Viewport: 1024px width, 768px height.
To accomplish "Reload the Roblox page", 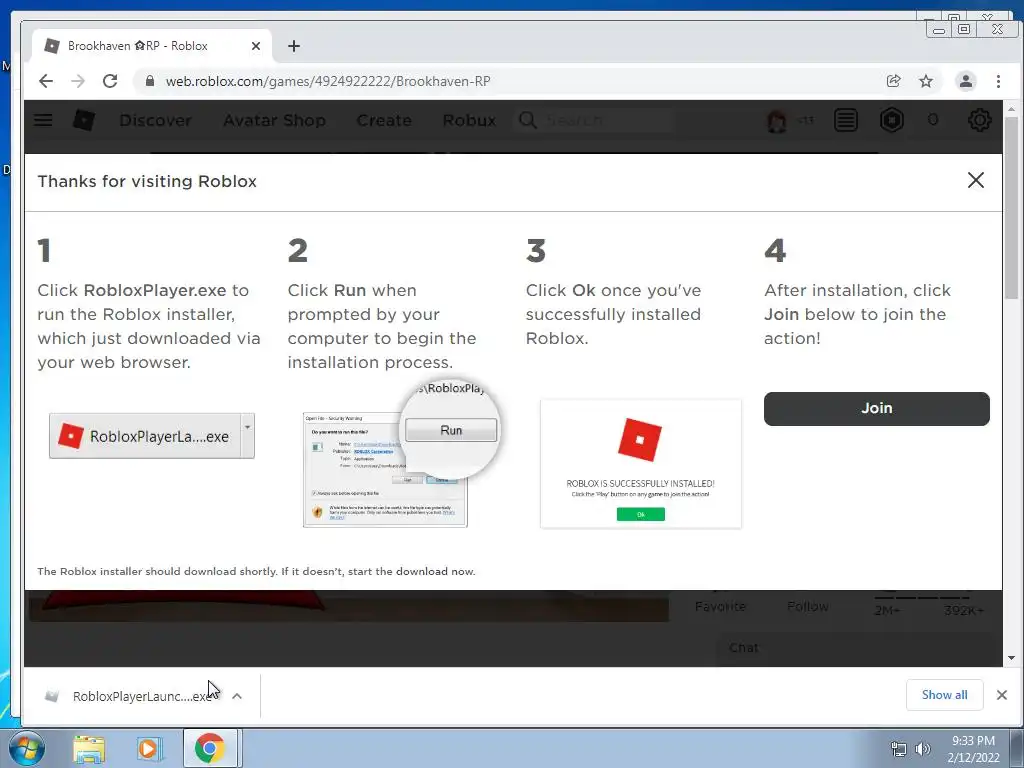I will (110, 81).
